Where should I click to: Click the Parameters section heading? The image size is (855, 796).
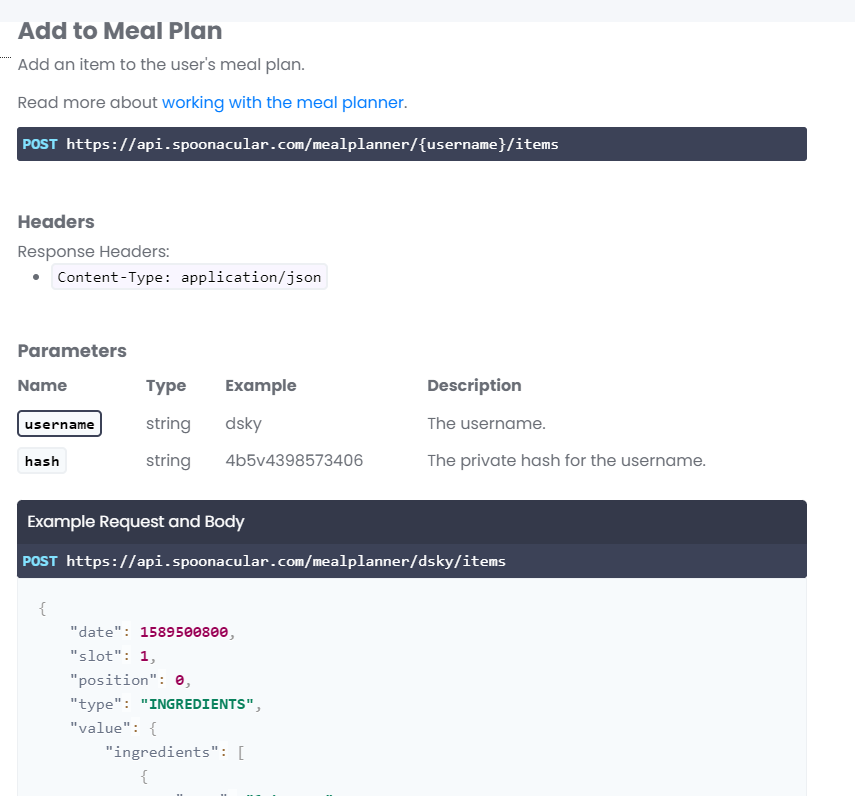click(x=72, y=351)
